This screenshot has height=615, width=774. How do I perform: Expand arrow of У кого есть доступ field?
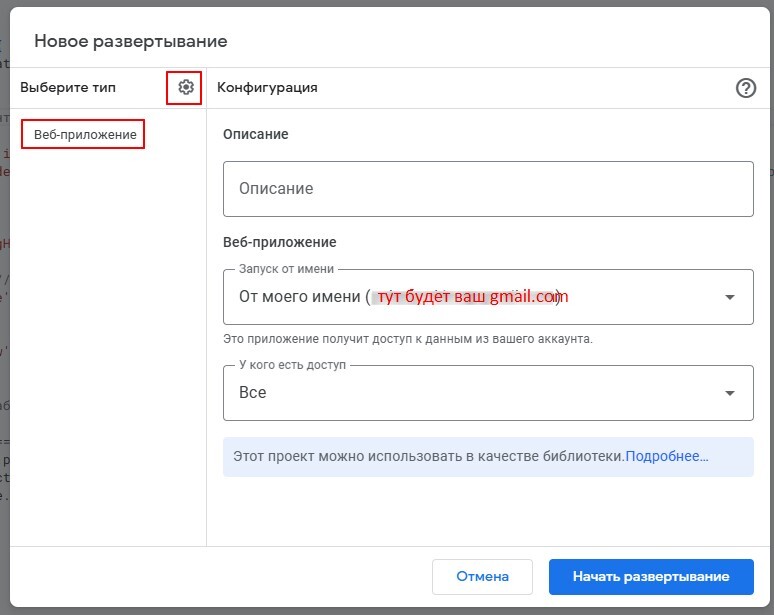[730, 393]
